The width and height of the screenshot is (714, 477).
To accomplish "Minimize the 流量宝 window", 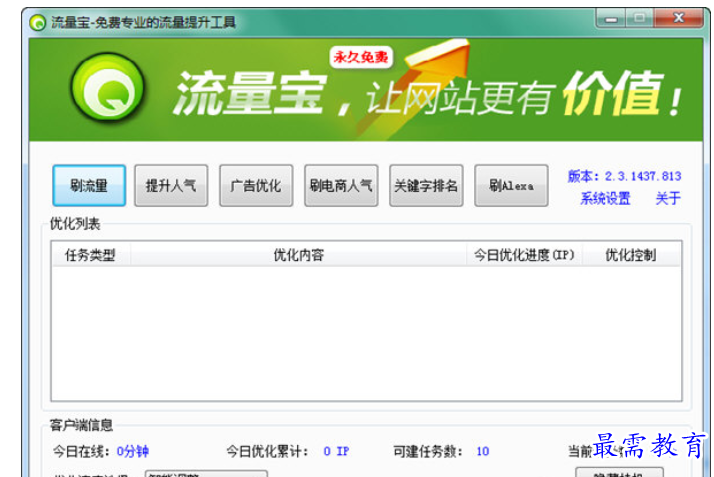I will pos(611,19).
